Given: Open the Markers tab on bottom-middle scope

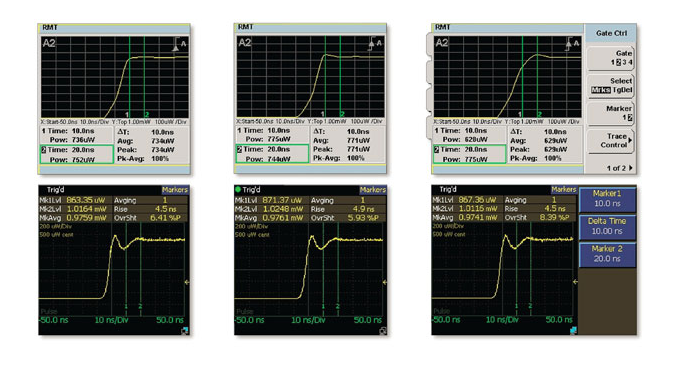Looking at the screenshot, I should (372, 190).
